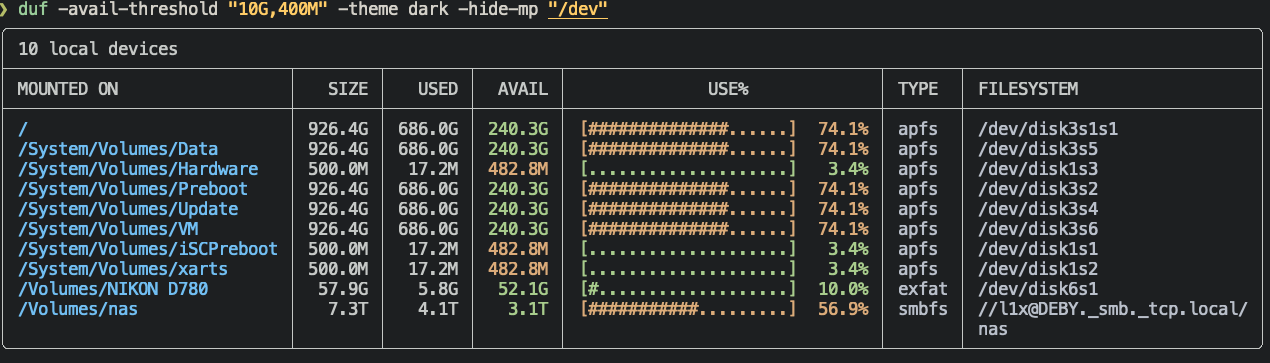Click the 3.1T available value
1270x363 pixels.
pos(528,309)
